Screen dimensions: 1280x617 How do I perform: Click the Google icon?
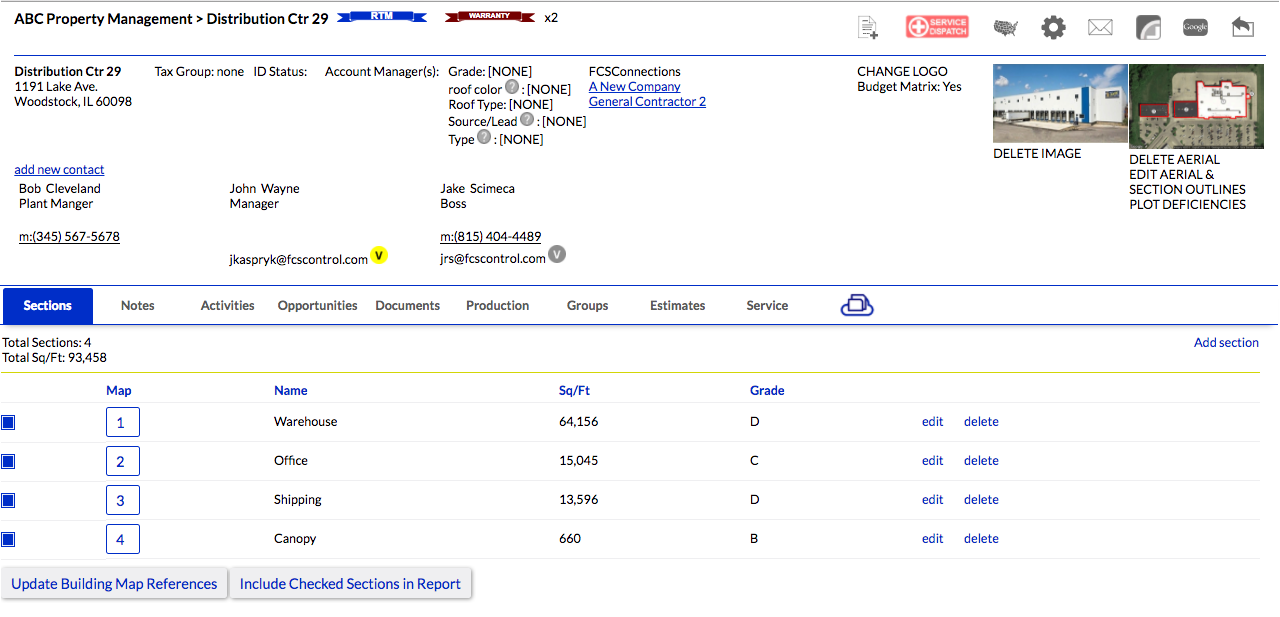point(1195,28)
